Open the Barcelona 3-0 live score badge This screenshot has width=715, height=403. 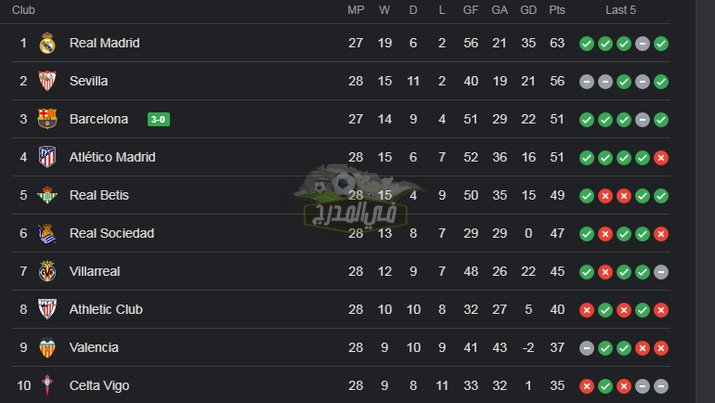tap(159, 119)
